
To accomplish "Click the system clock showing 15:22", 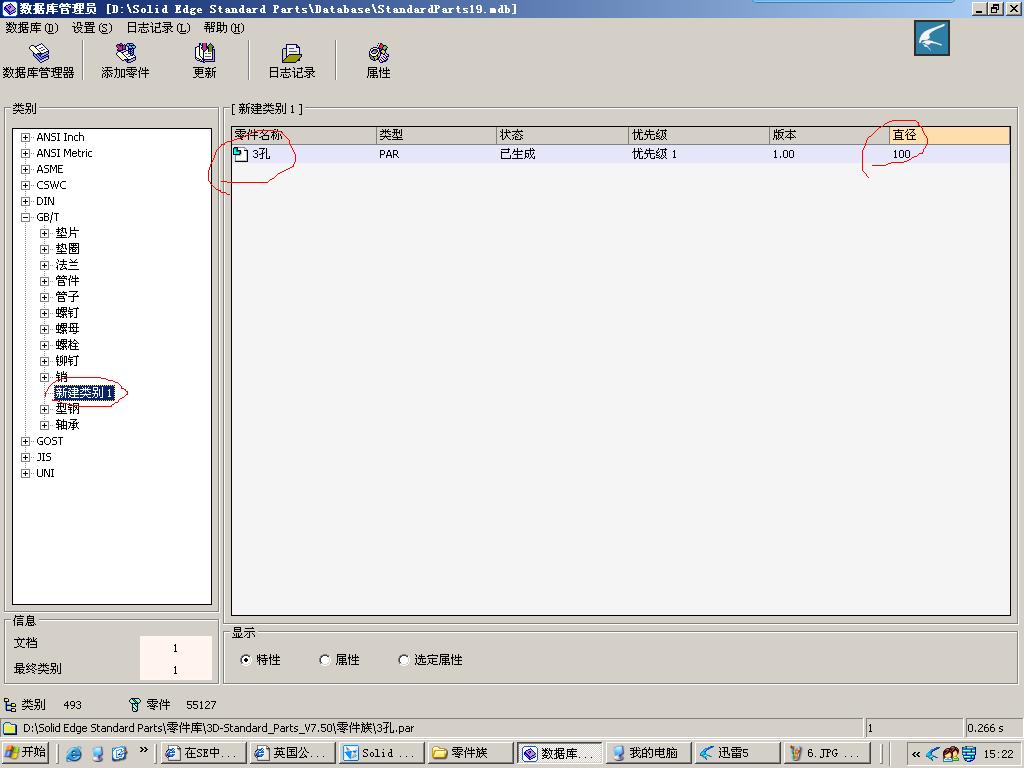I will 999,754.
